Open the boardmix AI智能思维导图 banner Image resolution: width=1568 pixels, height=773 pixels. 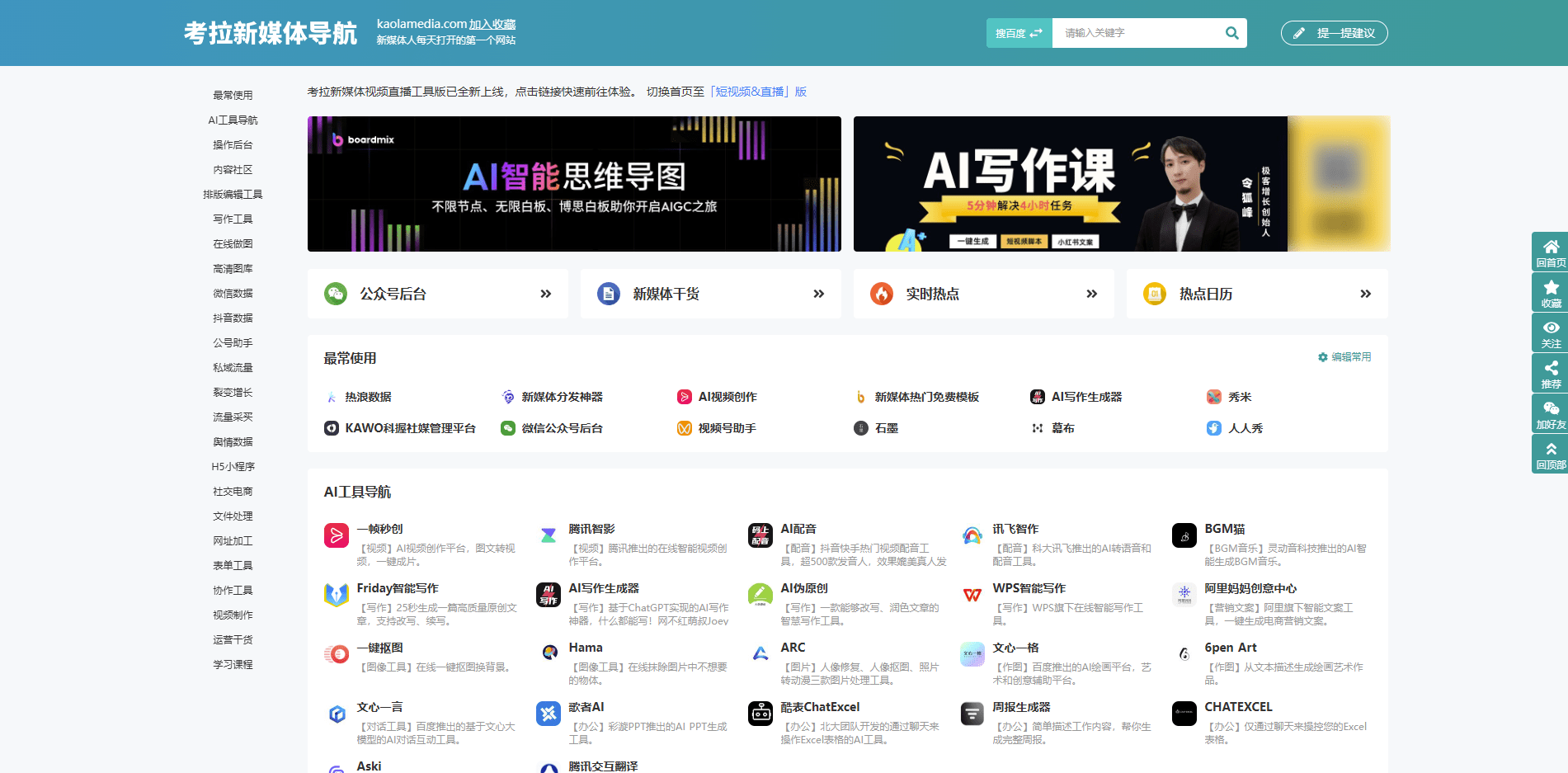pyautogui.click(x=574, y=184)
